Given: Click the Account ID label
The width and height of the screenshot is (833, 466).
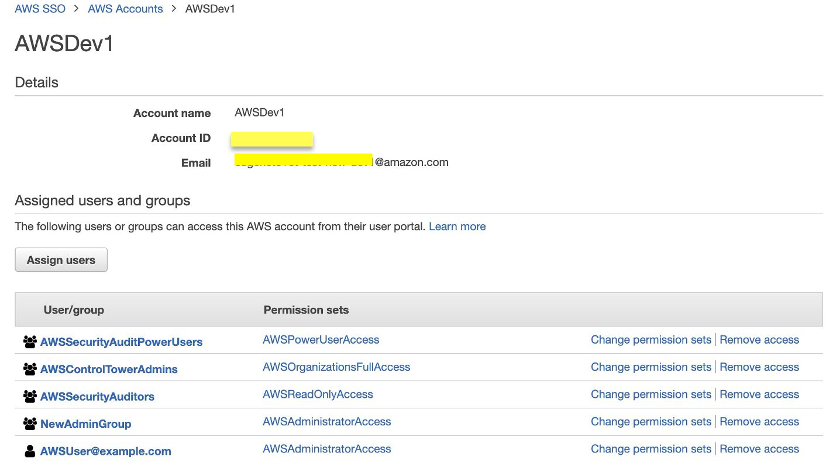Looking at the screenshot, I should pos(181,138).
